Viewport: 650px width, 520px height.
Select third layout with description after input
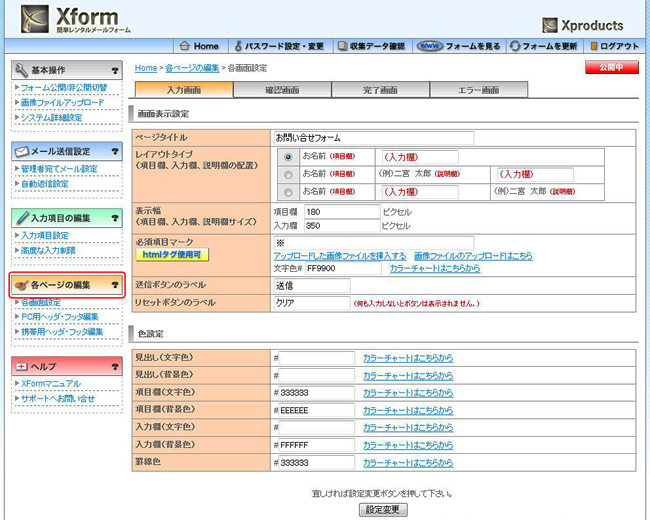click(288, 192)
